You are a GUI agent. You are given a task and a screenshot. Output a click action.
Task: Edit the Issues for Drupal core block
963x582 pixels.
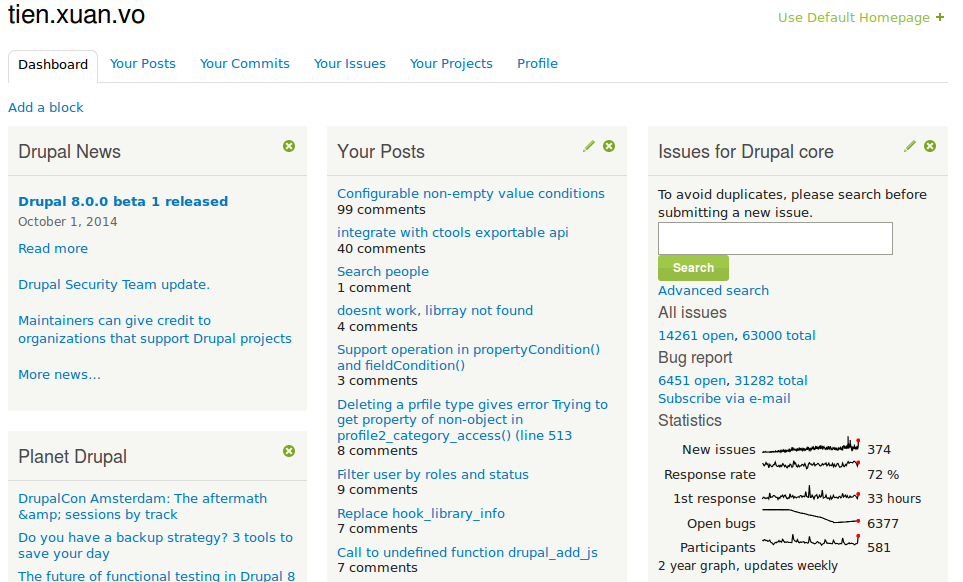(x=910, y=146)
